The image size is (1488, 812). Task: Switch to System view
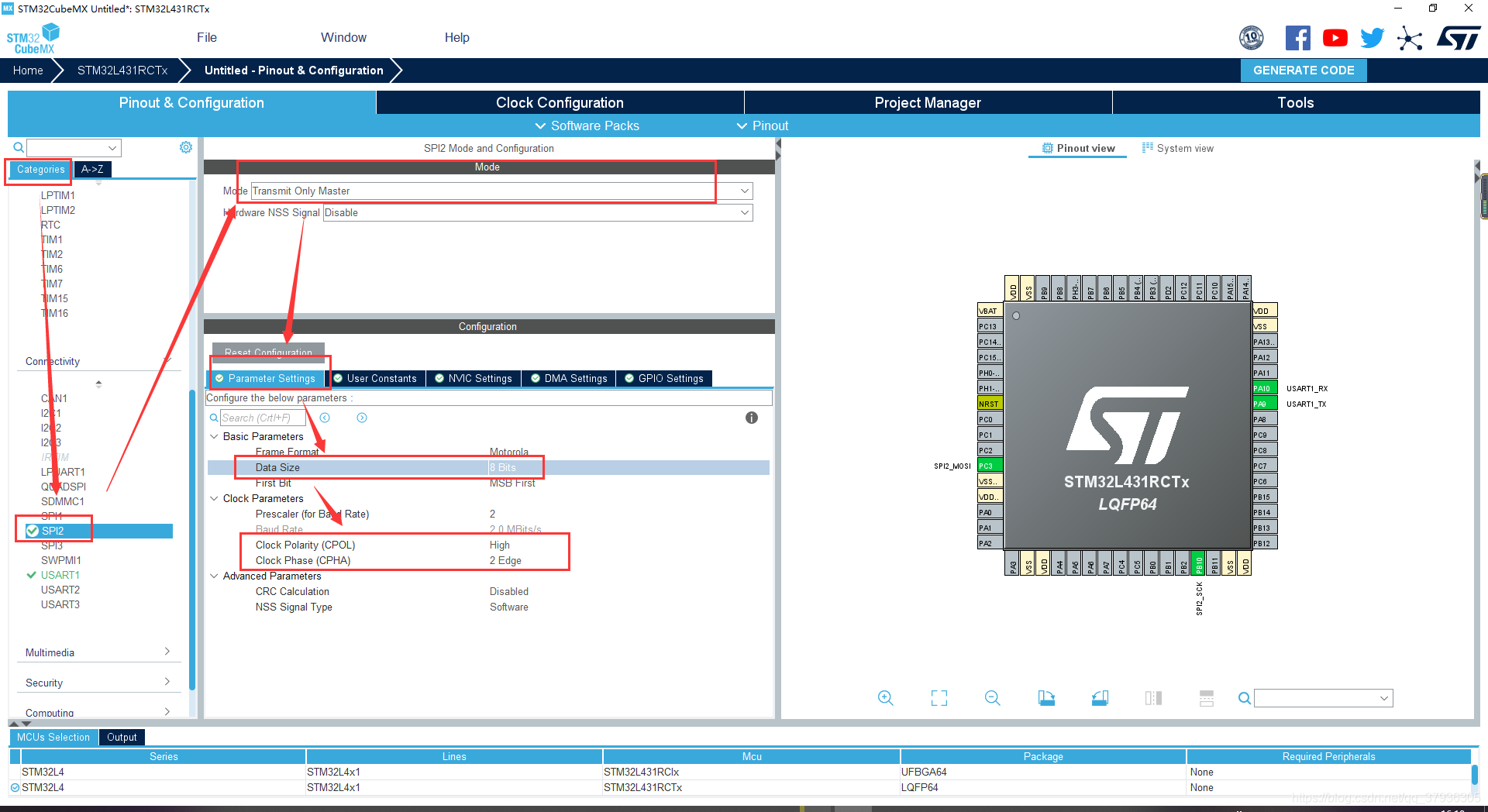[1178, 148]
